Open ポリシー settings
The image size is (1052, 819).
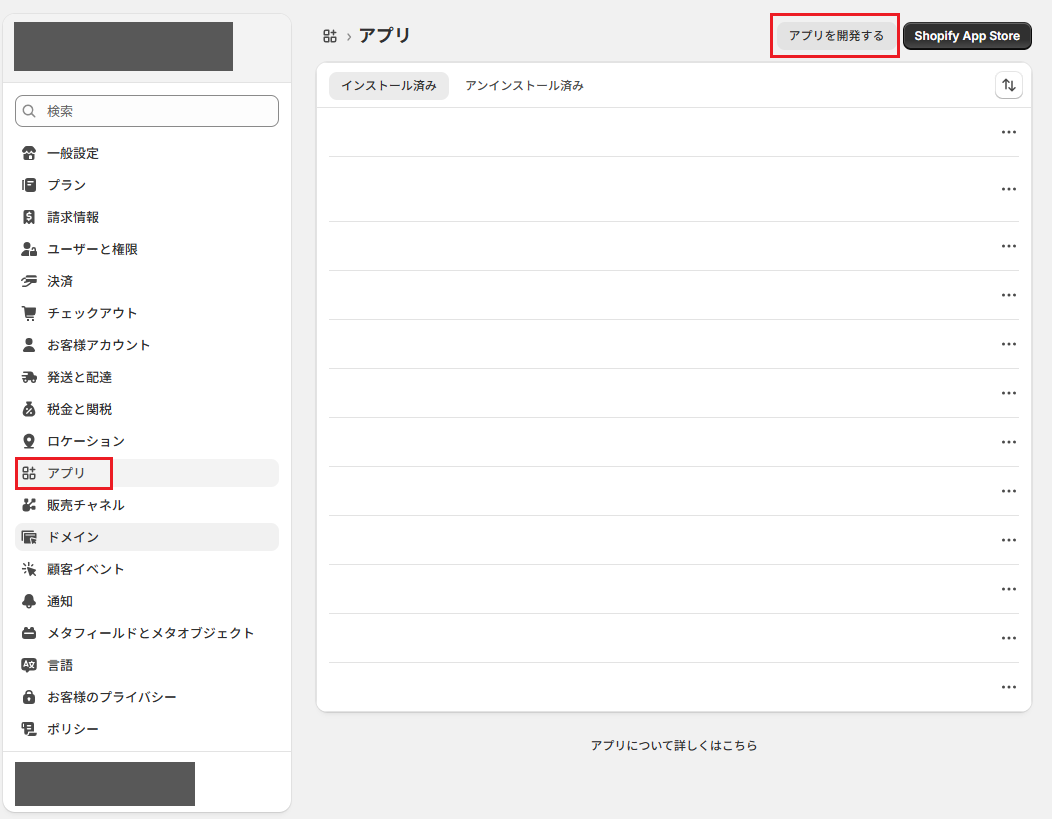[x=146, y=729]
